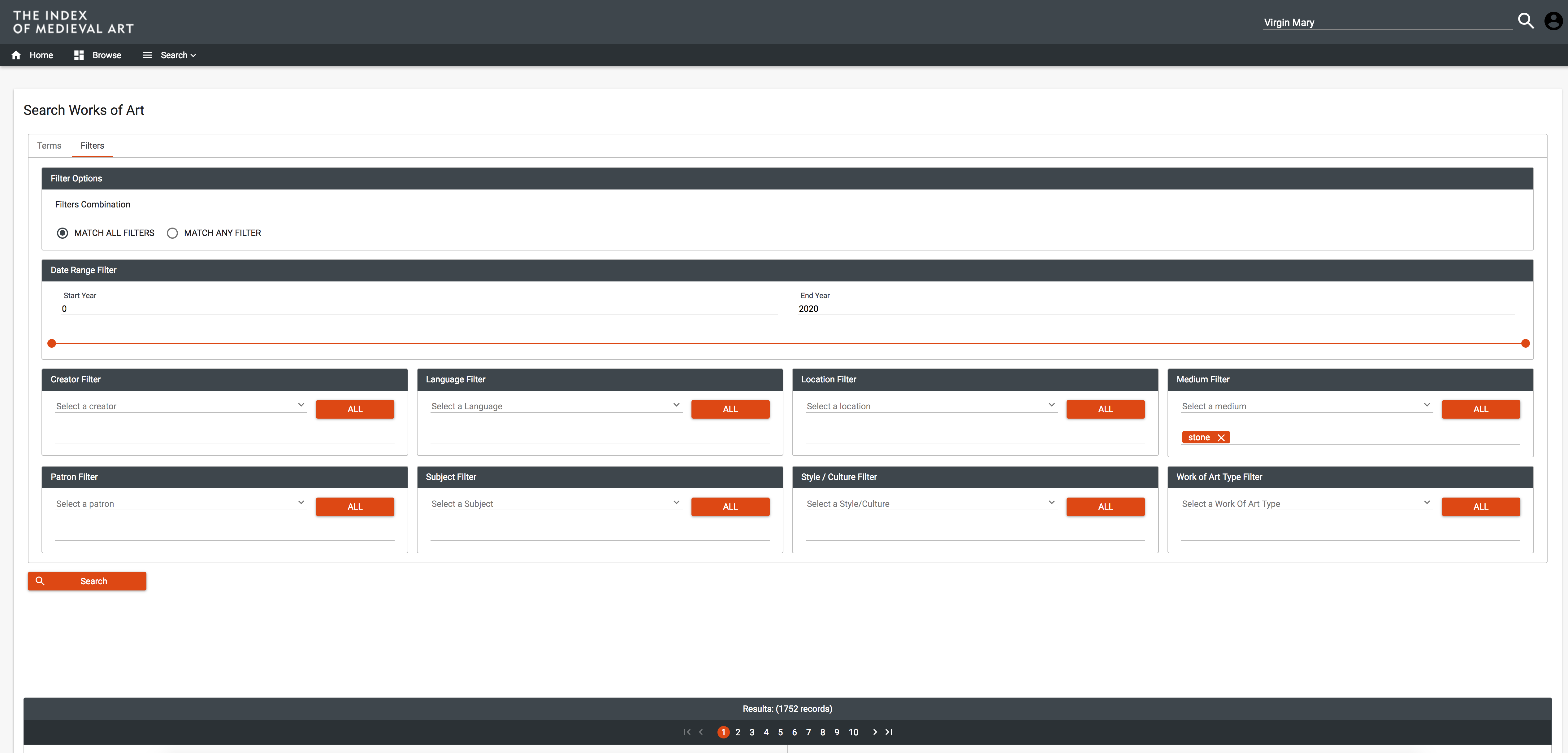Switch to the Terms tab
1568x753 pixels.
click(x=49, y=146)
